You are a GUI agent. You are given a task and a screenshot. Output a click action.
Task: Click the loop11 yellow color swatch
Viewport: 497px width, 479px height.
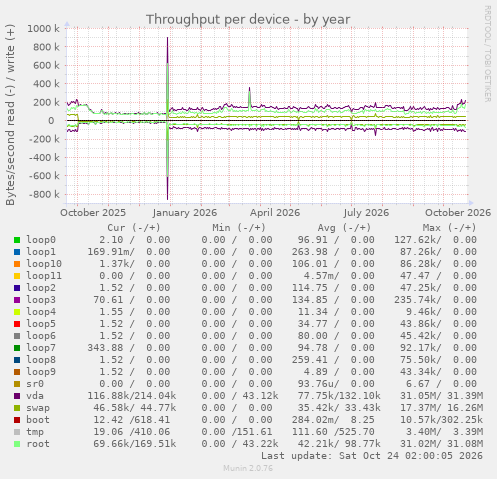17,276
